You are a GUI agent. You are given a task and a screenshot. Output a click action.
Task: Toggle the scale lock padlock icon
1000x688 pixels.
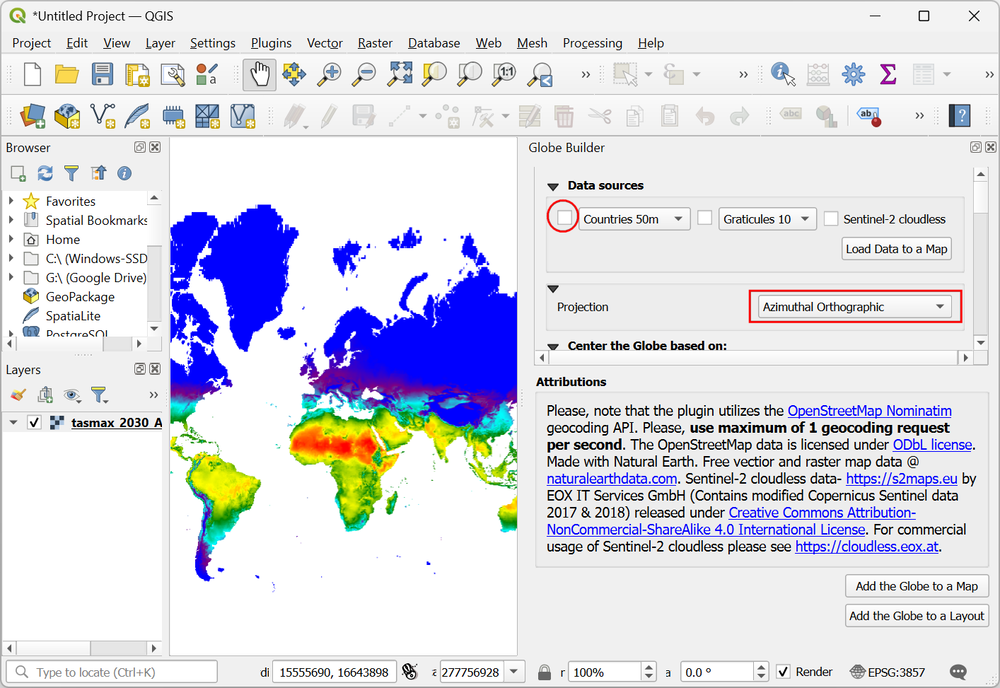544,672
